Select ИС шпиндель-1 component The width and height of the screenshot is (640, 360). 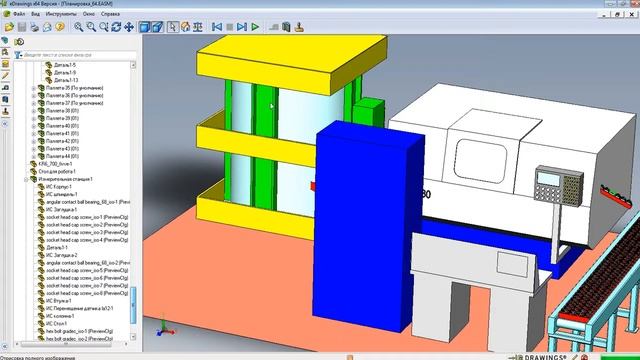click(x=62, y=194)
